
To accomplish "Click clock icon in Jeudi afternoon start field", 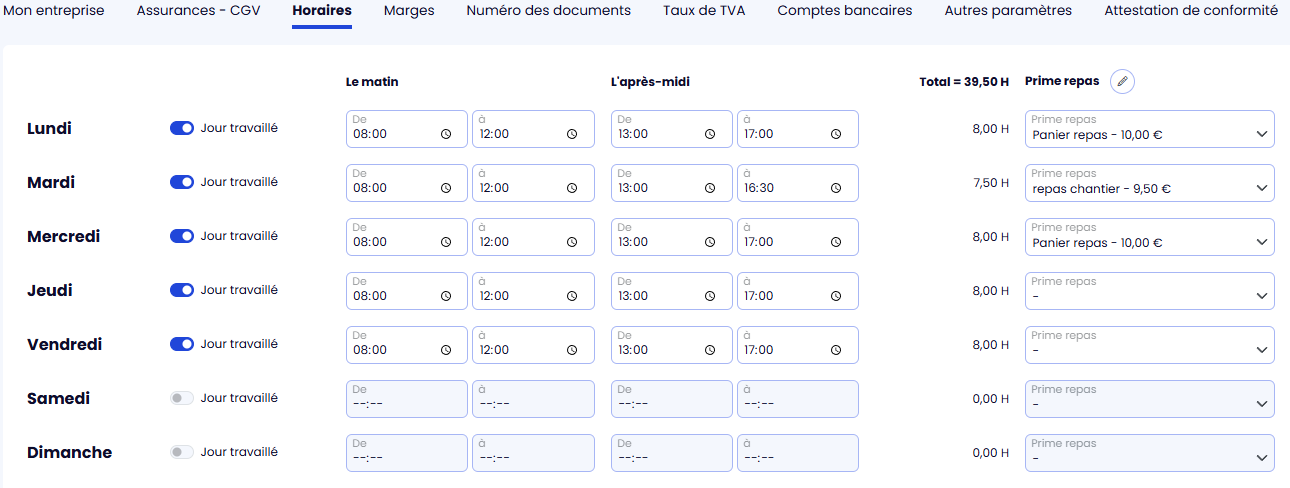I will coord(710,296).
